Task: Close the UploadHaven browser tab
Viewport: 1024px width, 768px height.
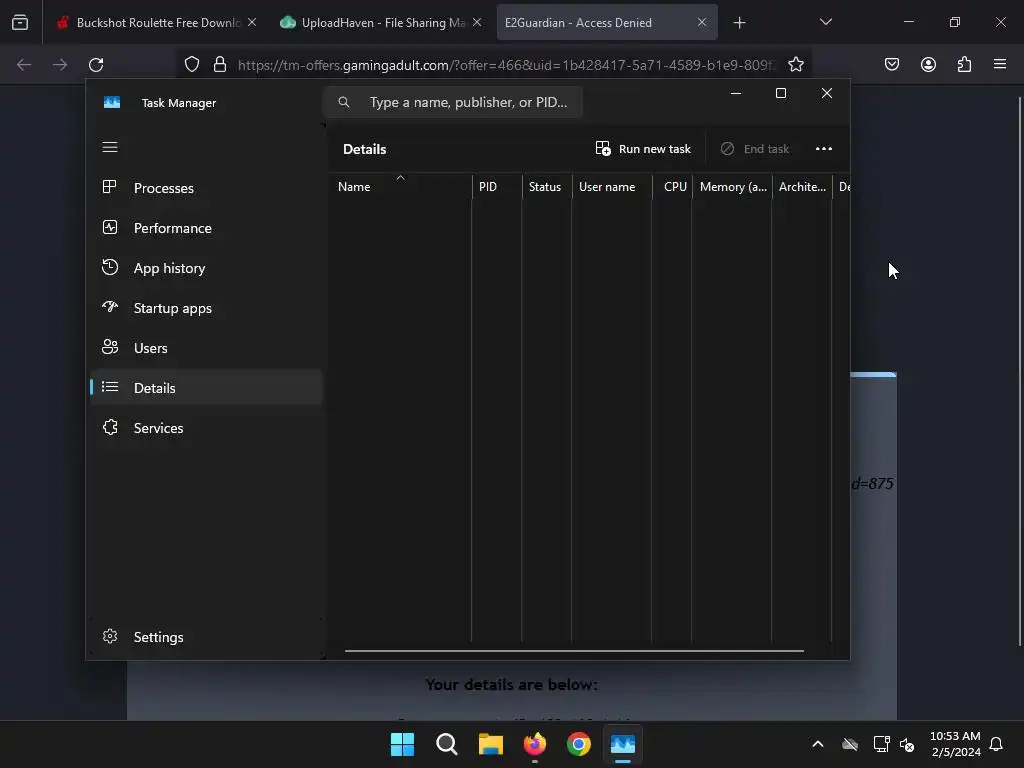Action: click(477, 22)
